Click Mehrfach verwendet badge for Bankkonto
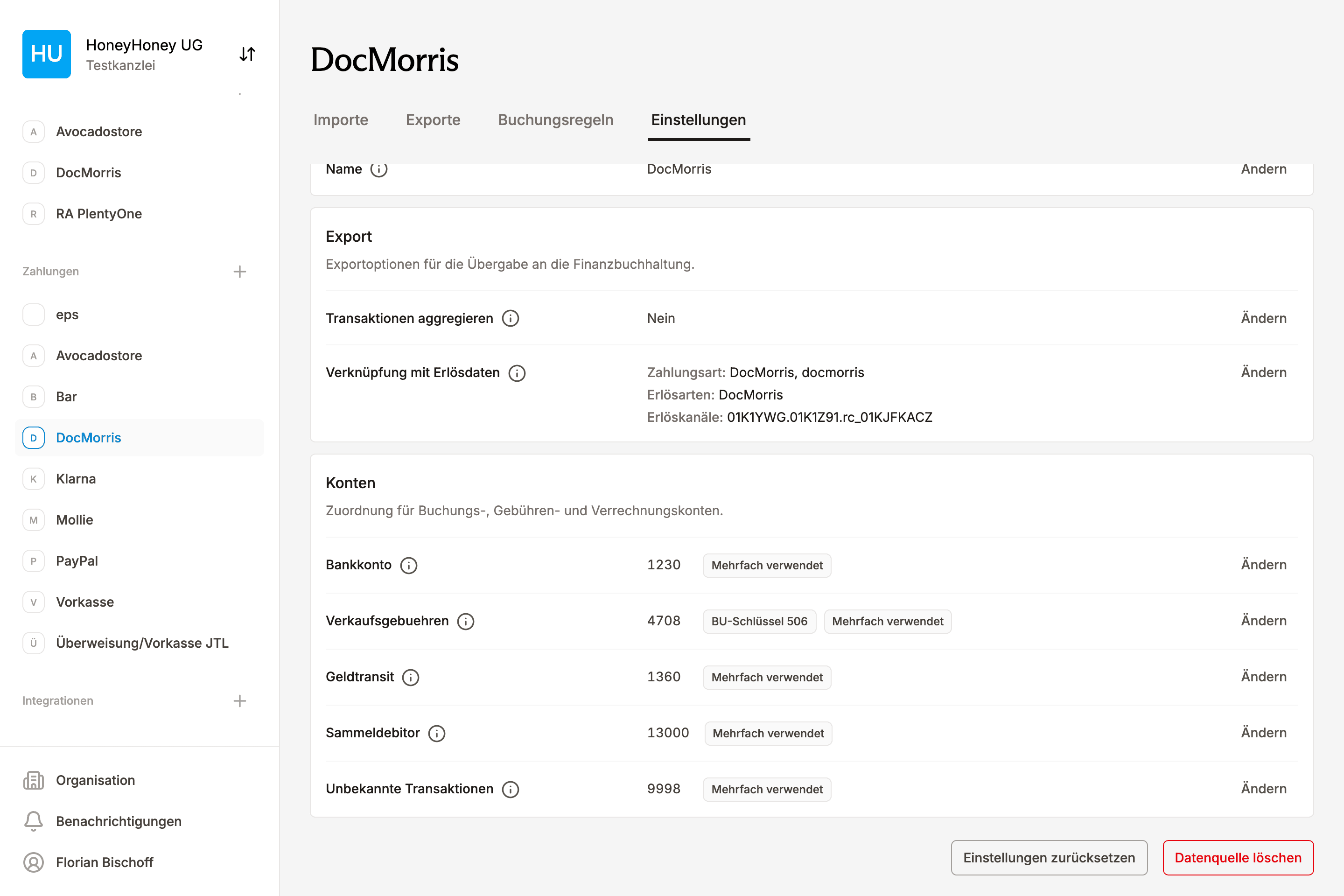This screenshot has width=1344, height=896. pyautogui.click(x=767, y=565)
